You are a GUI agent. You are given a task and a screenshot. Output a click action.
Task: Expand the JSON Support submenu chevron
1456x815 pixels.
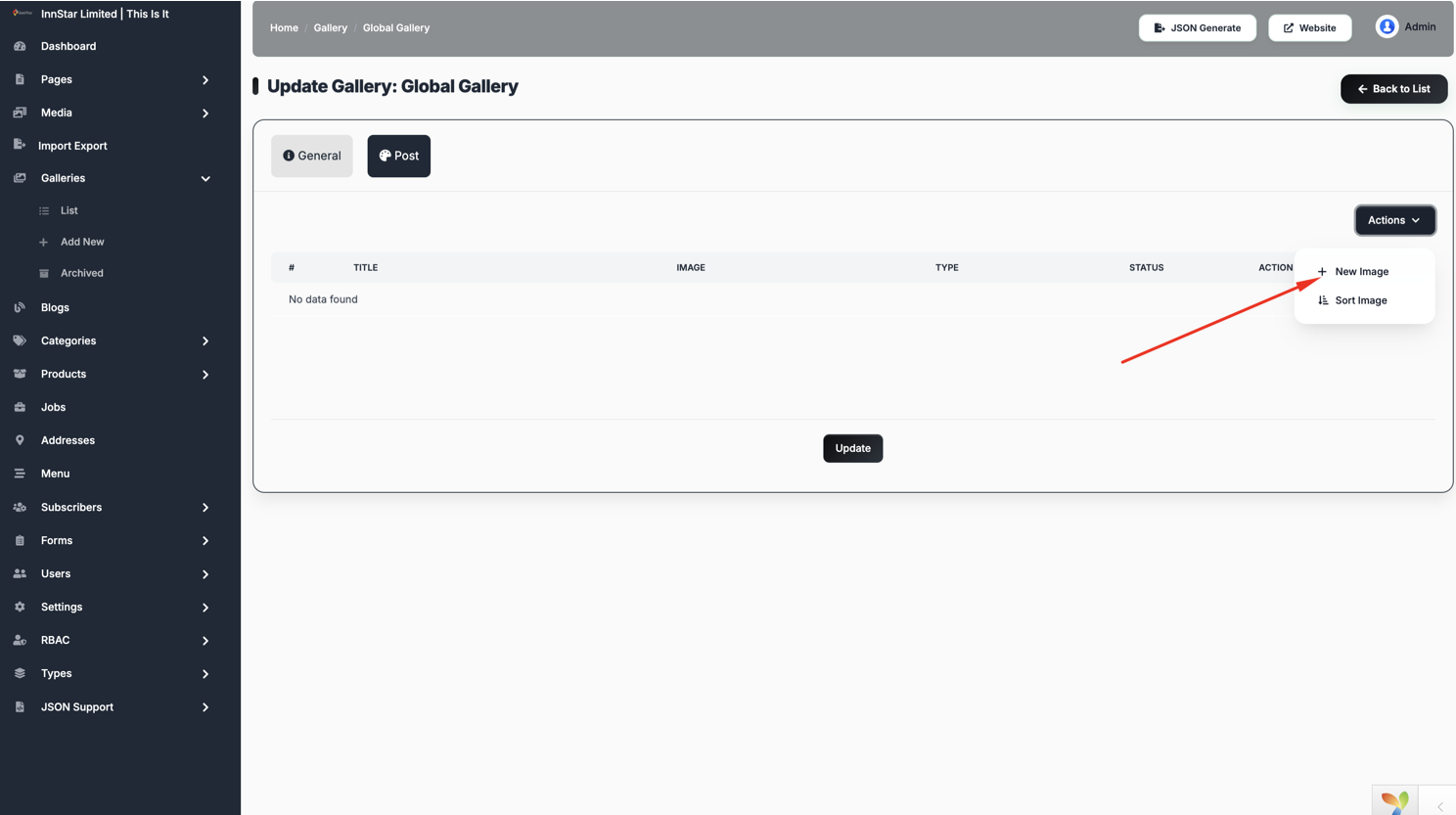tap(205, 707)
